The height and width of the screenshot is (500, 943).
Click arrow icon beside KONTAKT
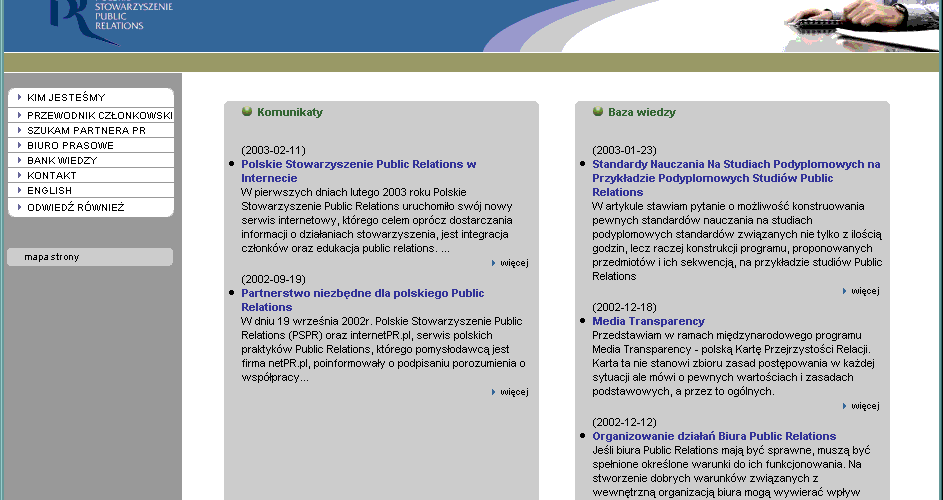tap(20, 175)
